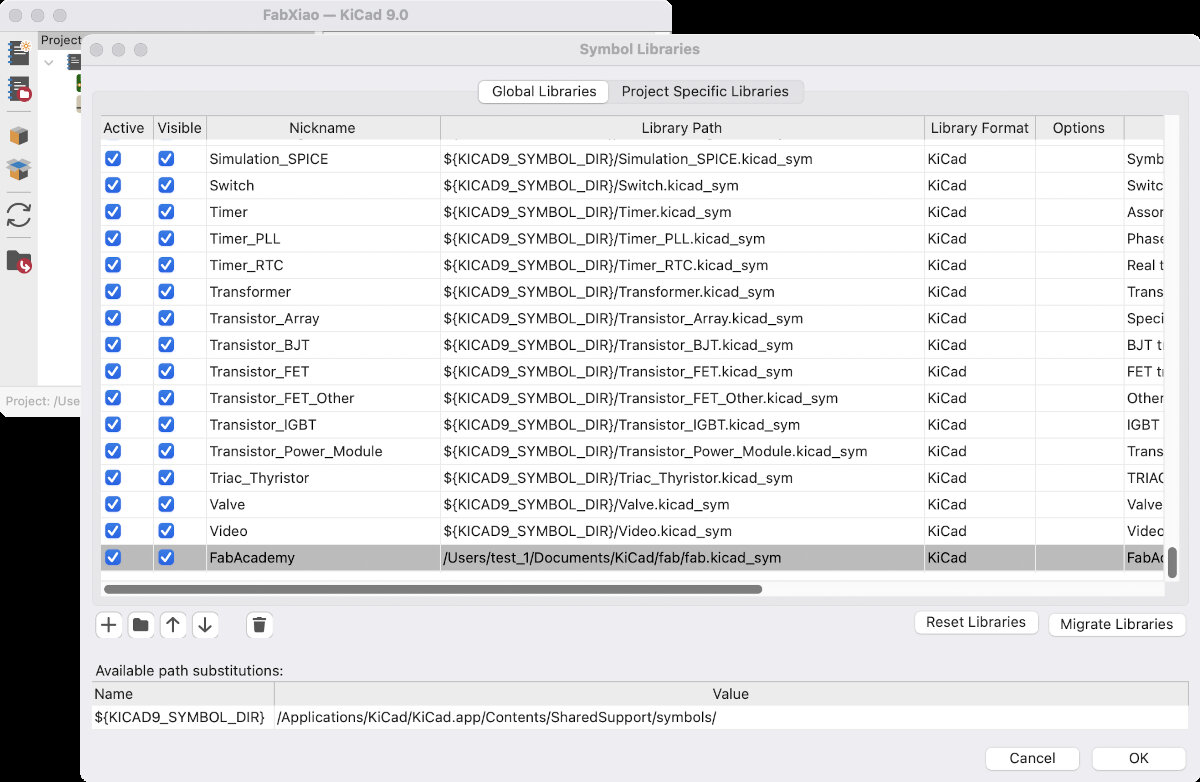Click FabAcademy path /Users/test_1/Documents/KiCad/fab/fab.kicad_sym
This screenshot has height=782, width=1200.
(682, 558)
